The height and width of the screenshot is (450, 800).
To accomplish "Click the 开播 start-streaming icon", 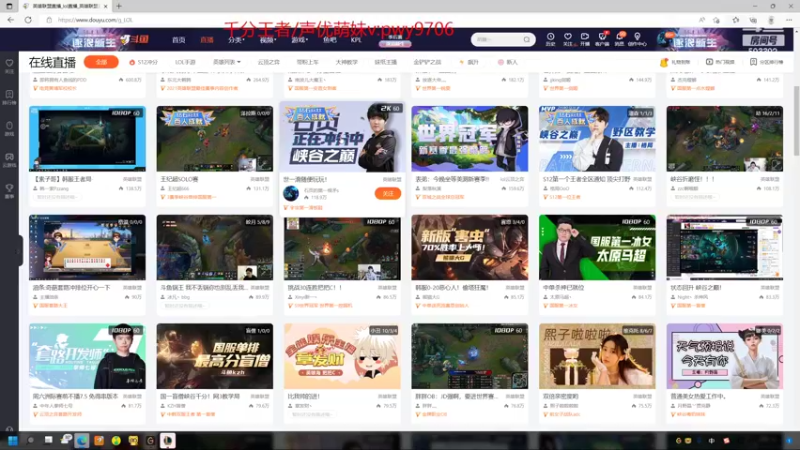I will 585,37.
